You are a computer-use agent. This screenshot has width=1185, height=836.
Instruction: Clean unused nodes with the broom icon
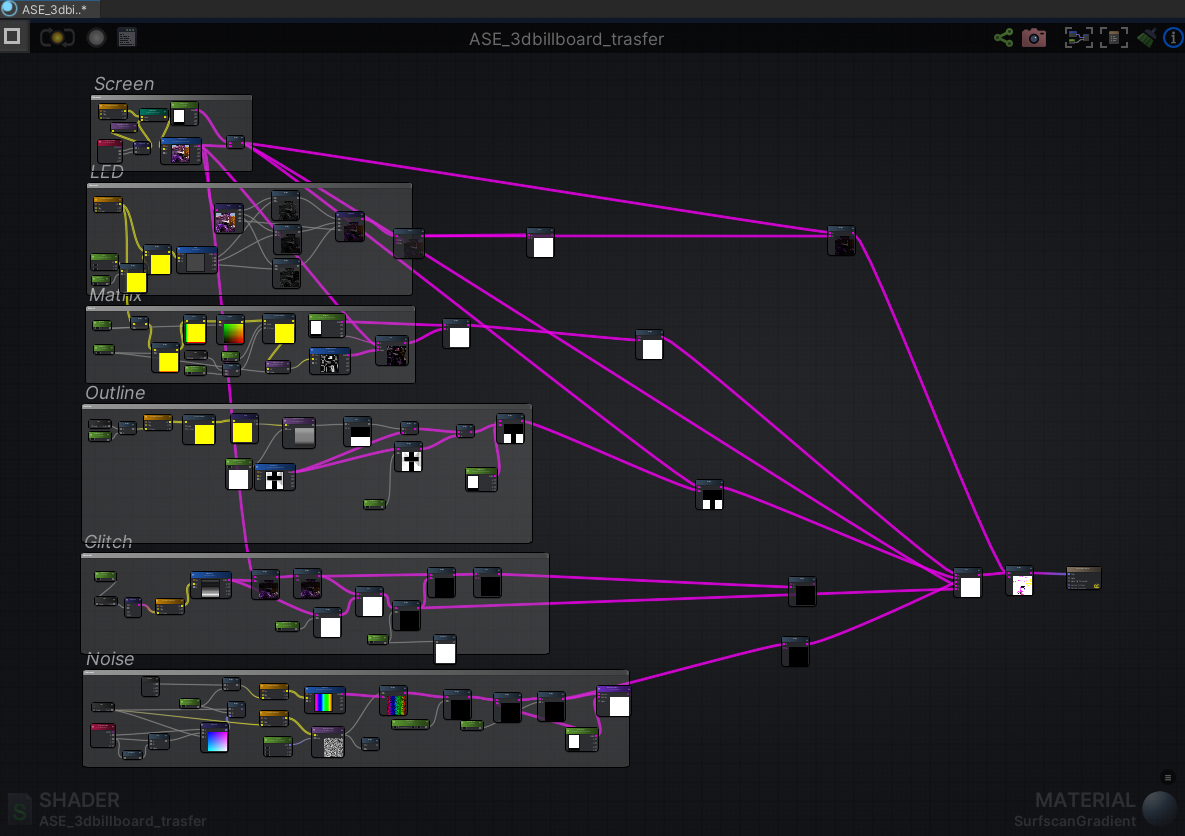(x=1146, y=38)
